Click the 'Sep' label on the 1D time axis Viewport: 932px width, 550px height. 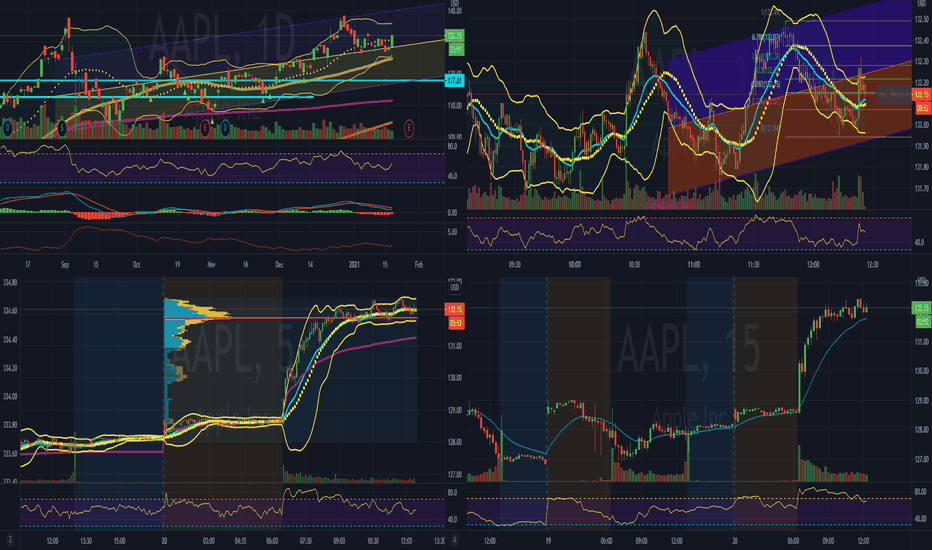point(65,265)
